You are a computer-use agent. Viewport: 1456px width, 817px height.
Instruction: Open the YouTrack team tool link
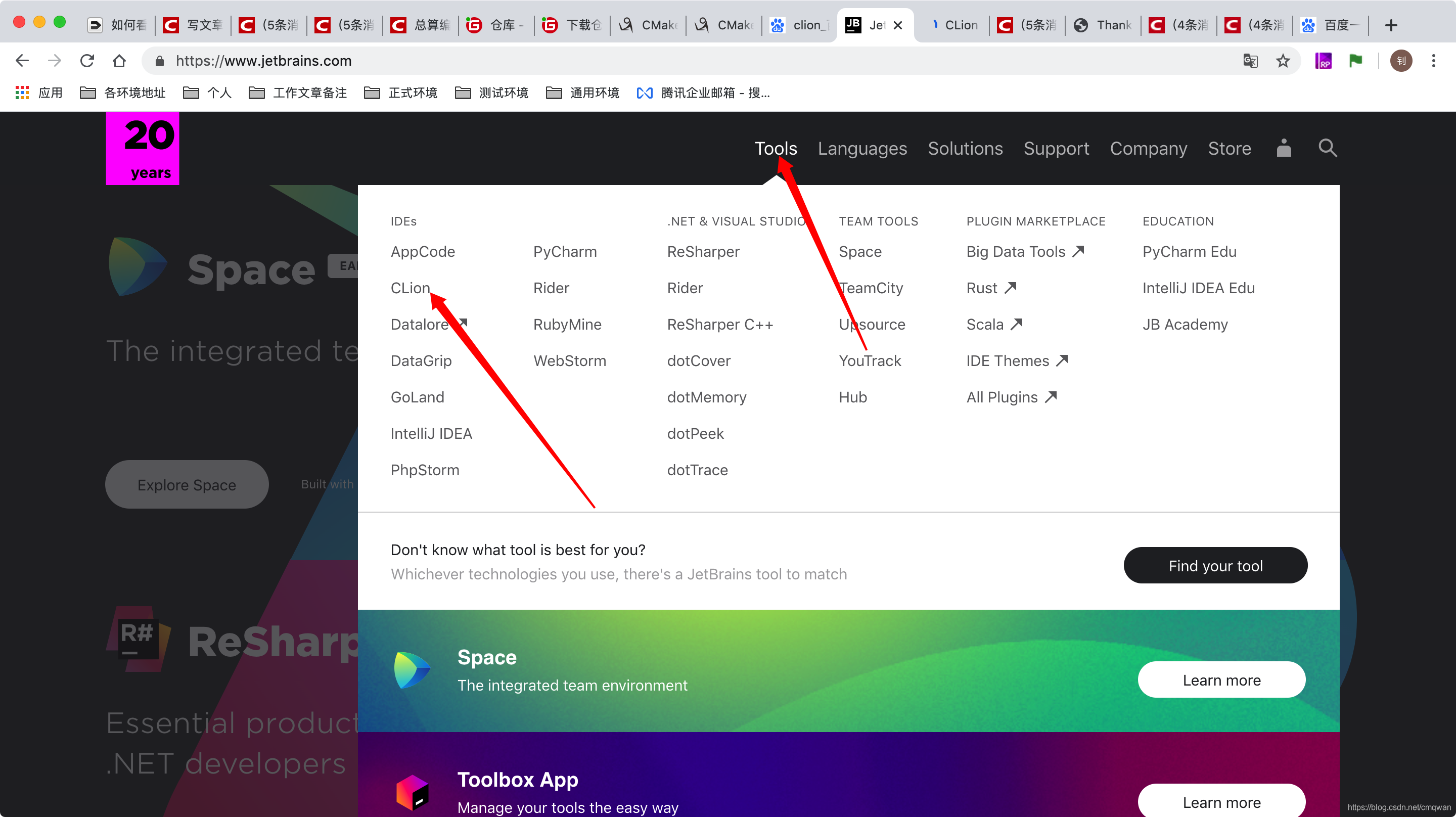tap(870, 361)
